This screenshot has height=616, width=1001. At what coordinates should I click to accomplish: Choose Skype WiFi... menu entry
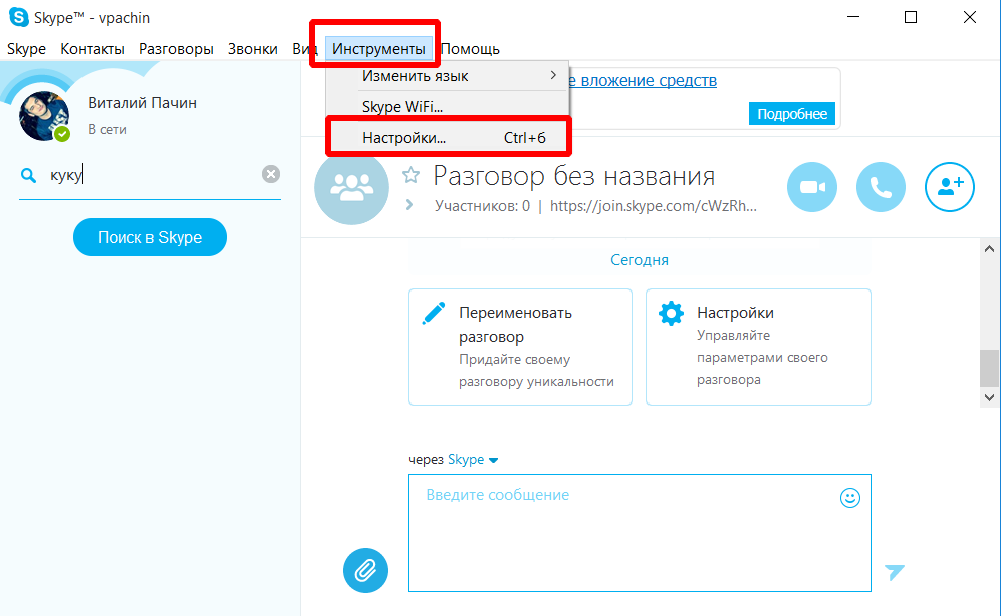point(402,107)
